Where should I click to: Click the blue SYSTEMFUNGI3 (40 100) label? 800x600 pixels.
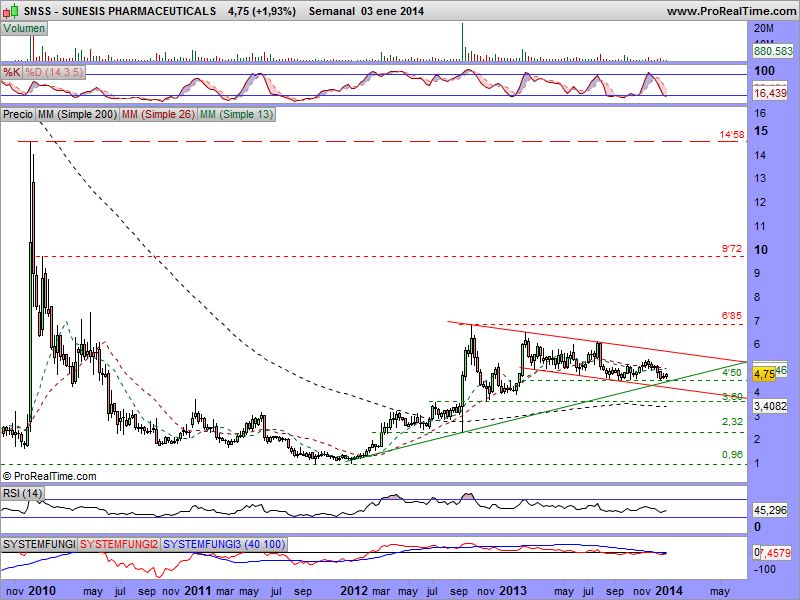click(x=224, y=544)
